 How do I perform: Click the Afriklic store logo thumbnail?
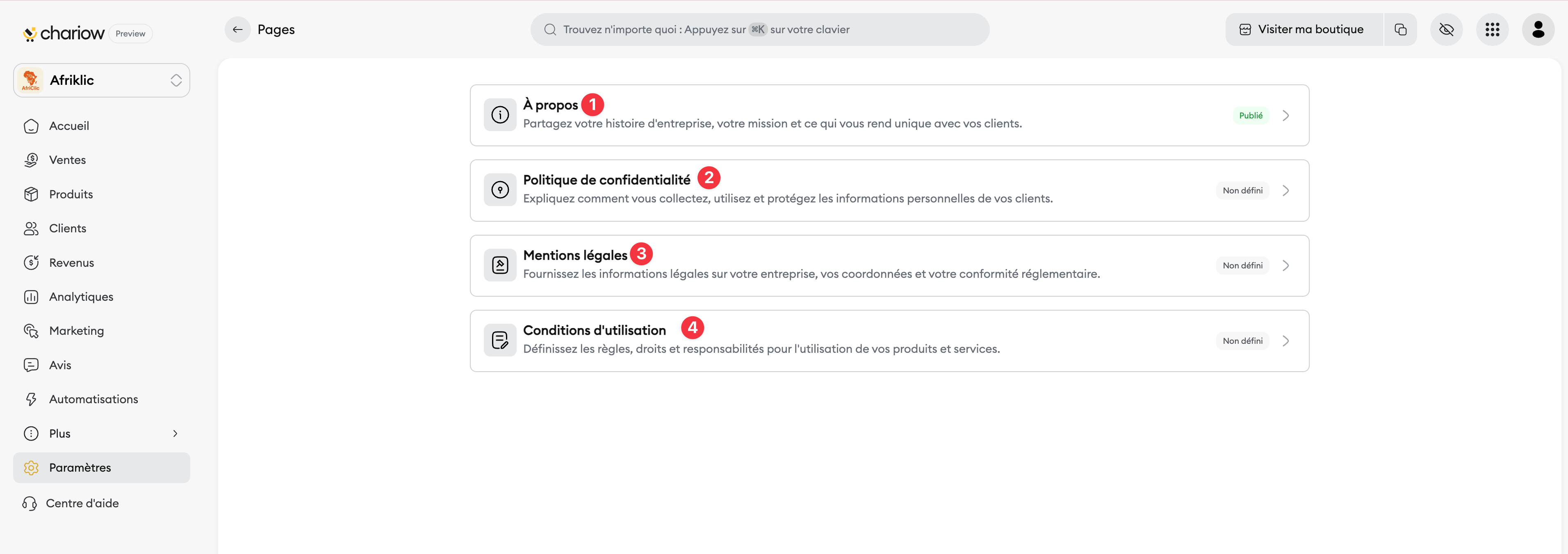pyautogui.click(x=30, y=80)
